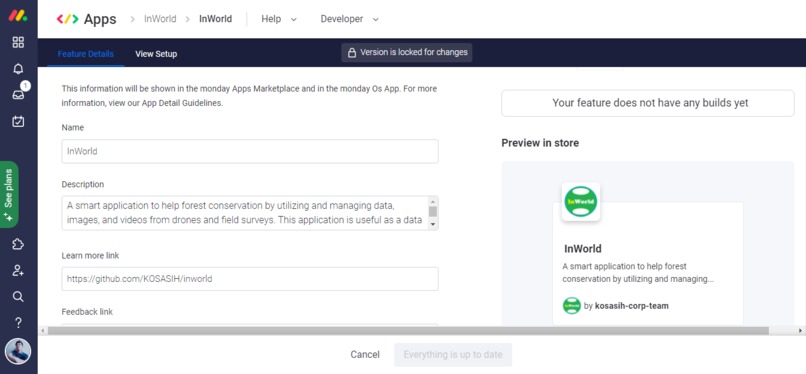The width and height of the screenshot is (806, 374).
Task: Click 'Your feature does not have any builds yet' banner
Action: [648, 103]
